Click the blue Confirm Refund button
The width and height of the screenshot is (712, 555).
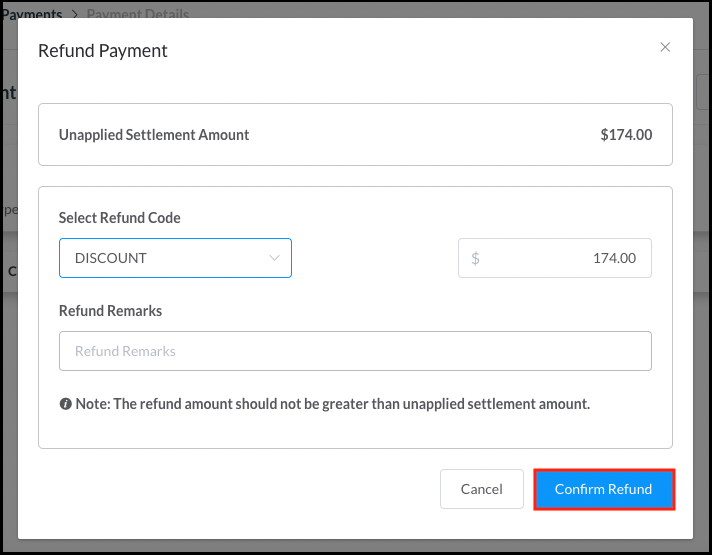603,489
